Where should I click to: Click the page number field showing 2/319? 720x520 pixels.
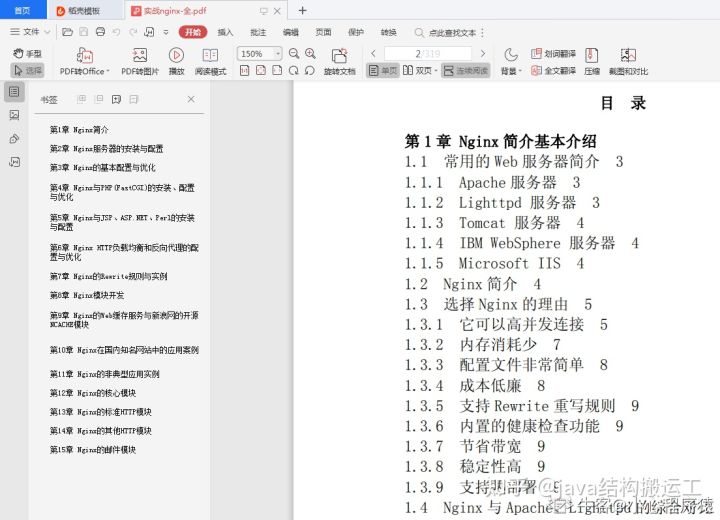(428, 54)
